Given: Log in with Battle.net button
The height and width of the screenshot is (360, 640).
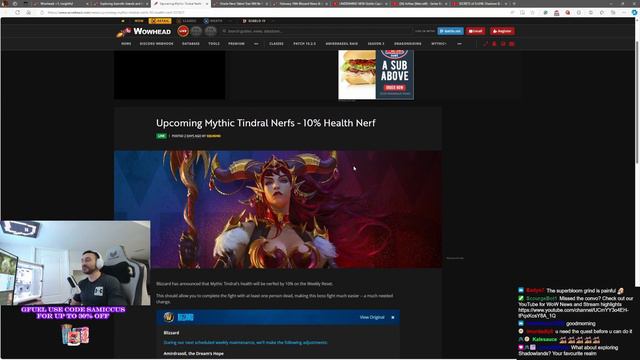Looking at the screenshot, I should pos(450,31).
